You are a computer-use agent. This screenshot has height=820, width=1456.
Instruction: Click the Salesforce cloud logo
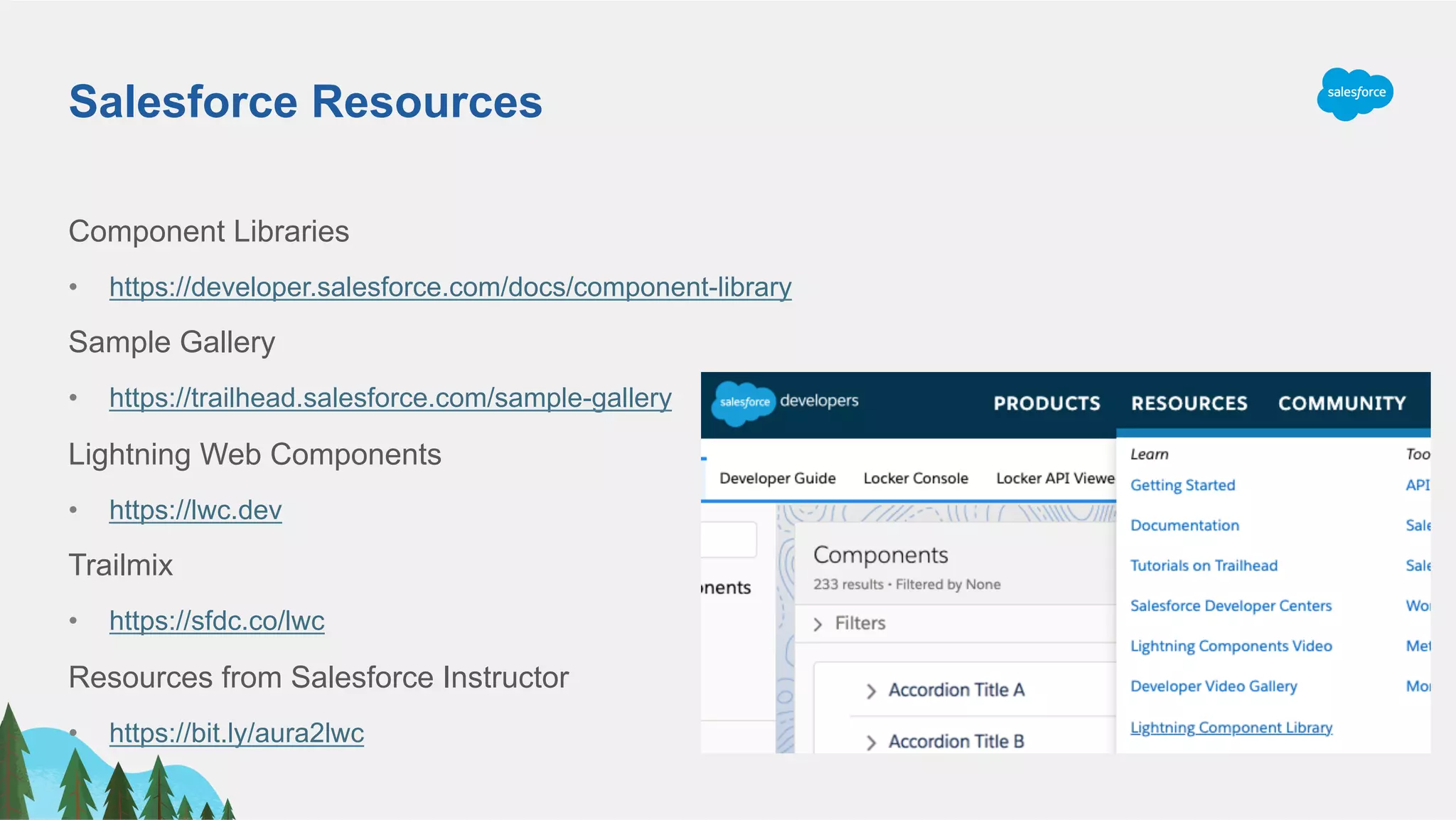tap(1355, 94)
